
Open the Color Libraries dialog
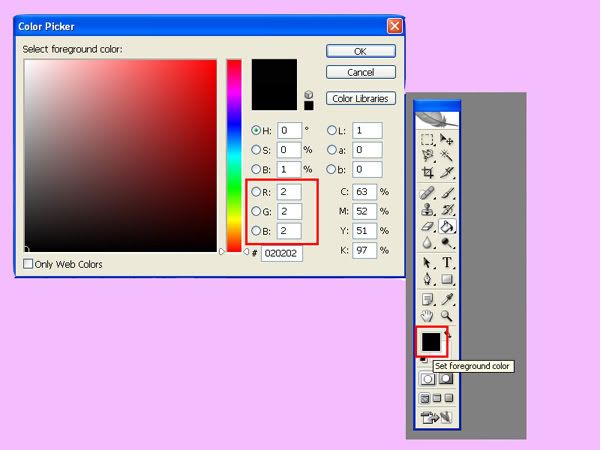tap(360, 98)
